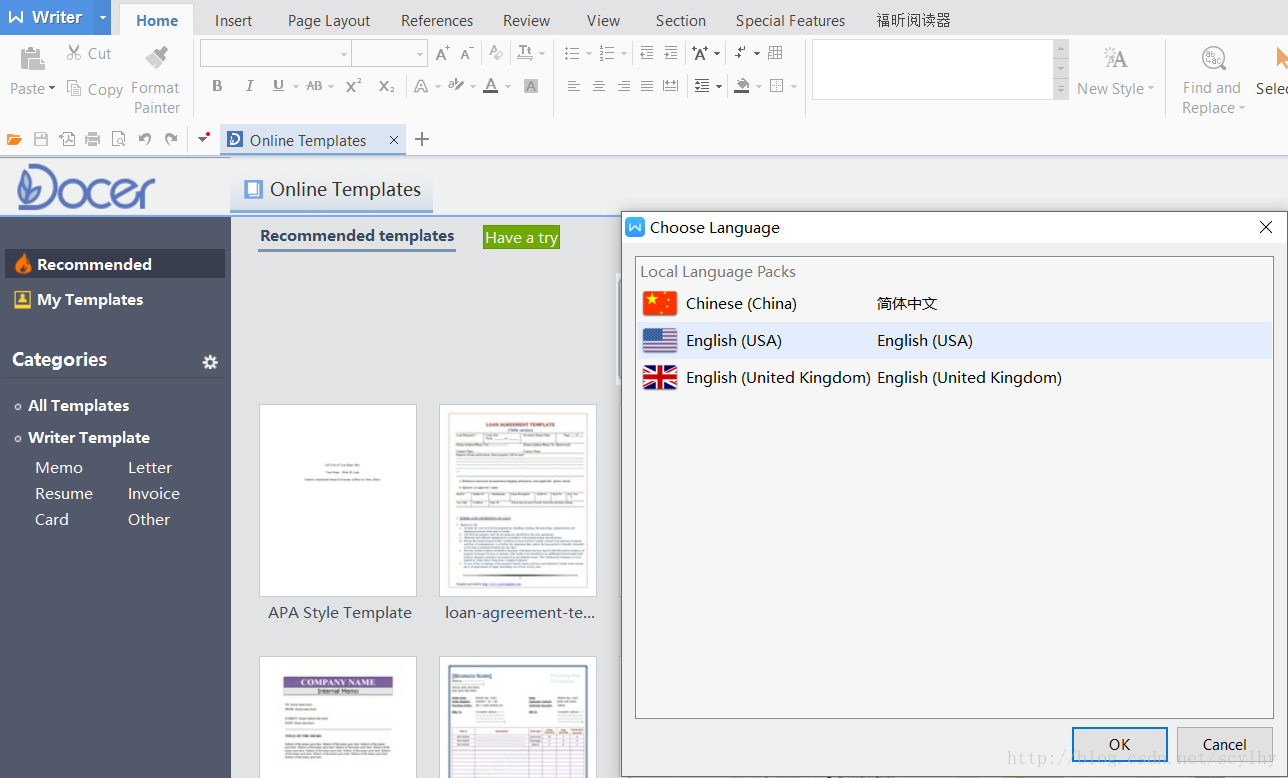Click the font color A swatch
This screenshot has width=1288, height=778.
tap(490, 86)
